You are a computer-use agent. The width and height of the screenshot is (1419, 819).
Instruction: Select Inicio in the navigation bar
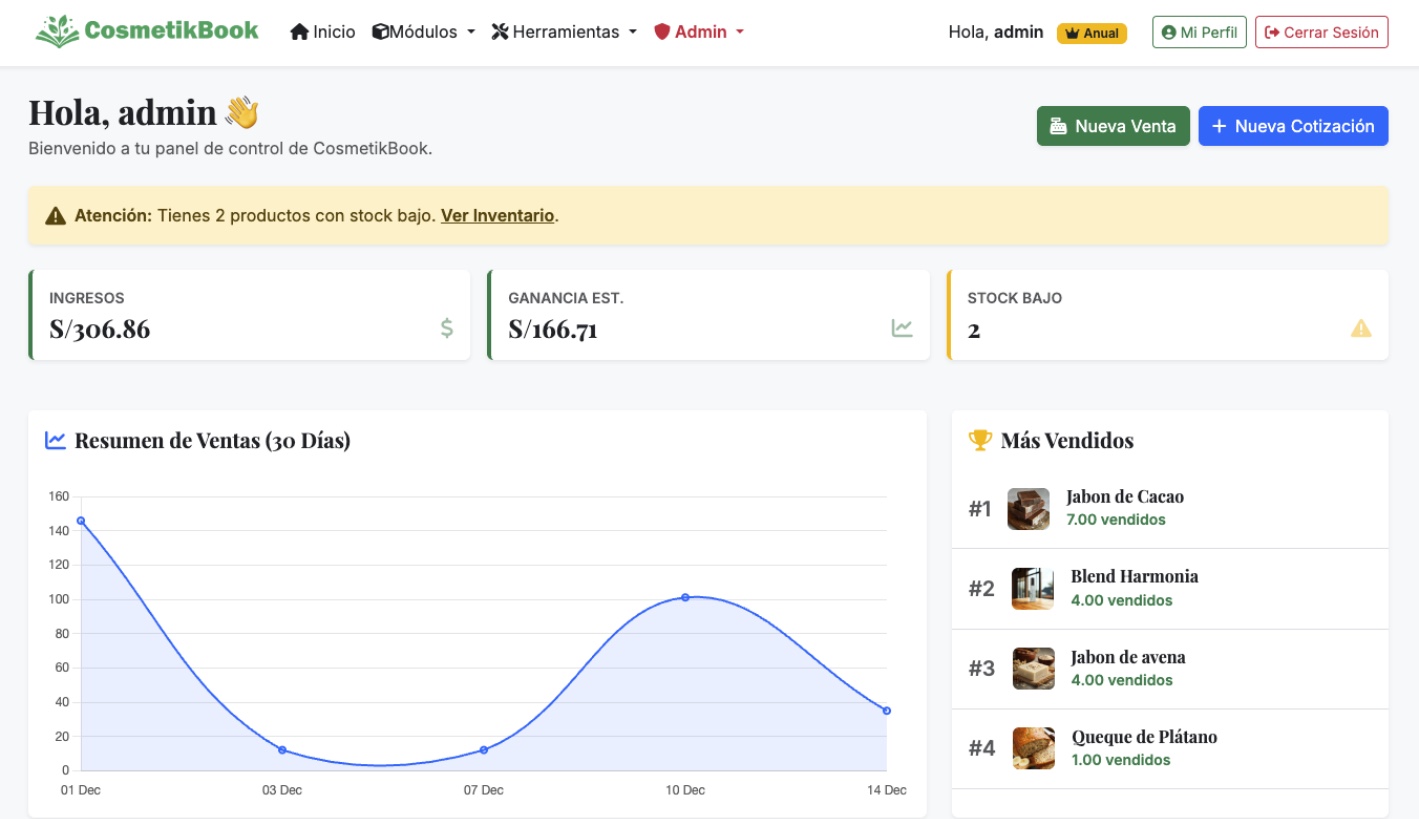coord(328,31)
